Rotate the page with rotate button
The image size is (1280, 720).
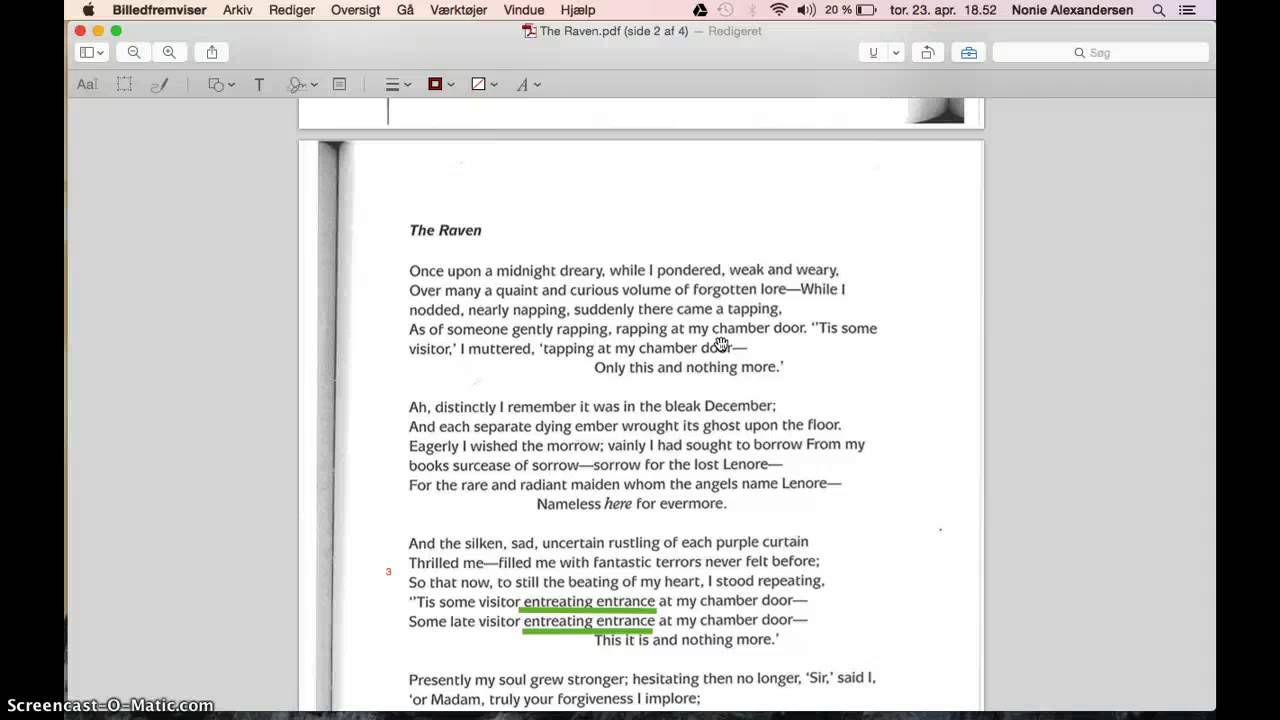click(927, 52)
